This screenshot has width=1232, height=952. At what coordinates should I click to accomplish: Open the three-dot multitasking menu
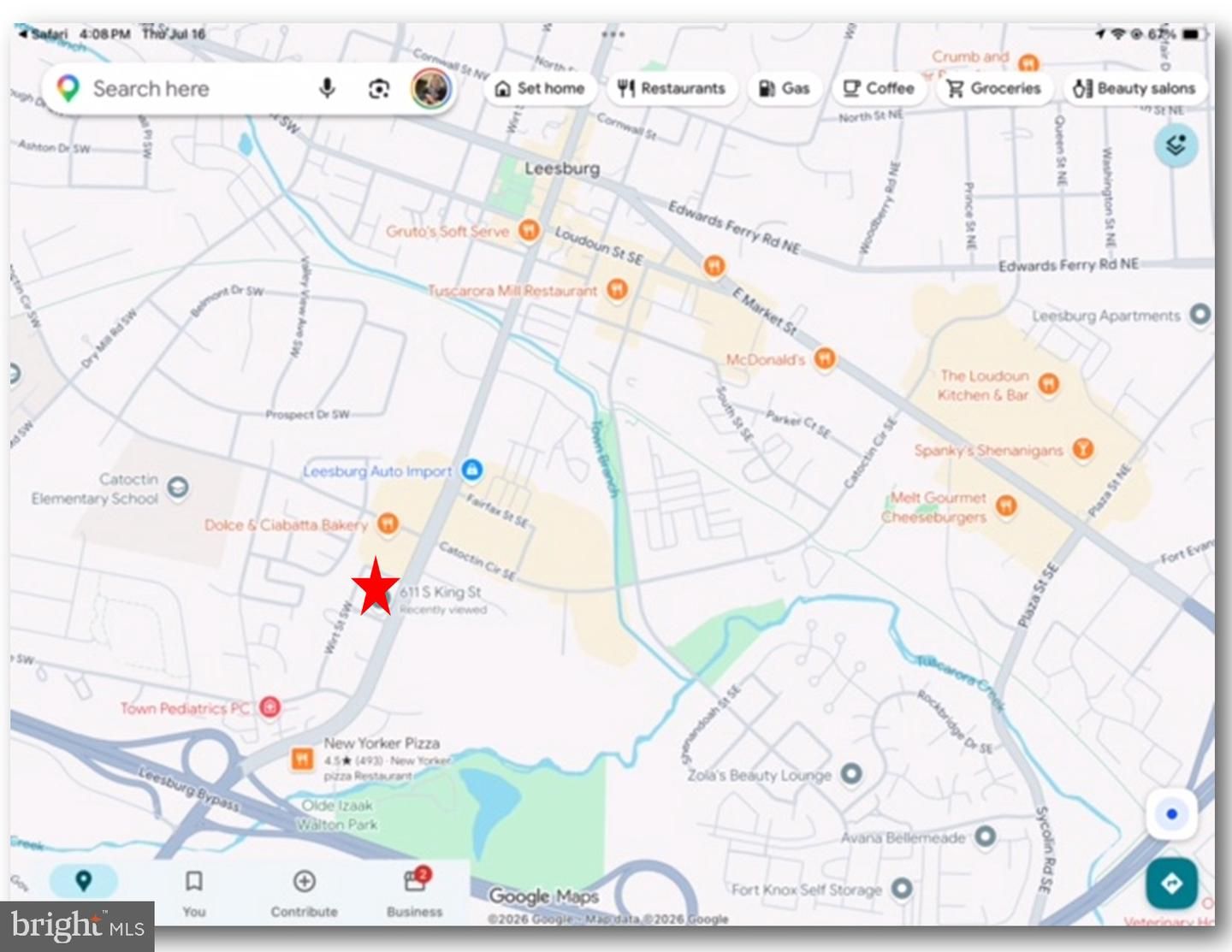[613, 34]
